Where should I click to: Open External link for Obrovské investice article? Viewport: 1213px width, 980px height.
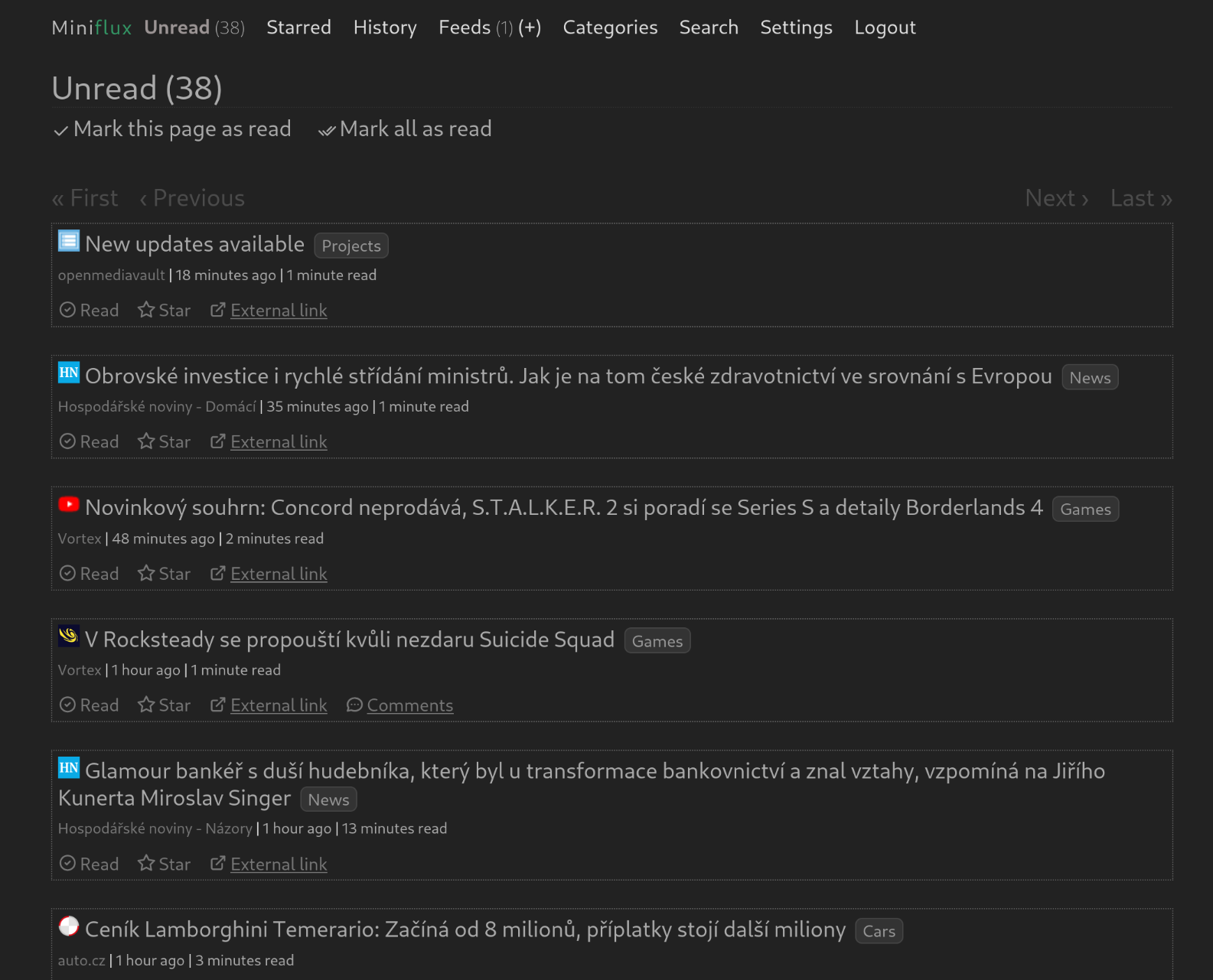click(279, 441)
